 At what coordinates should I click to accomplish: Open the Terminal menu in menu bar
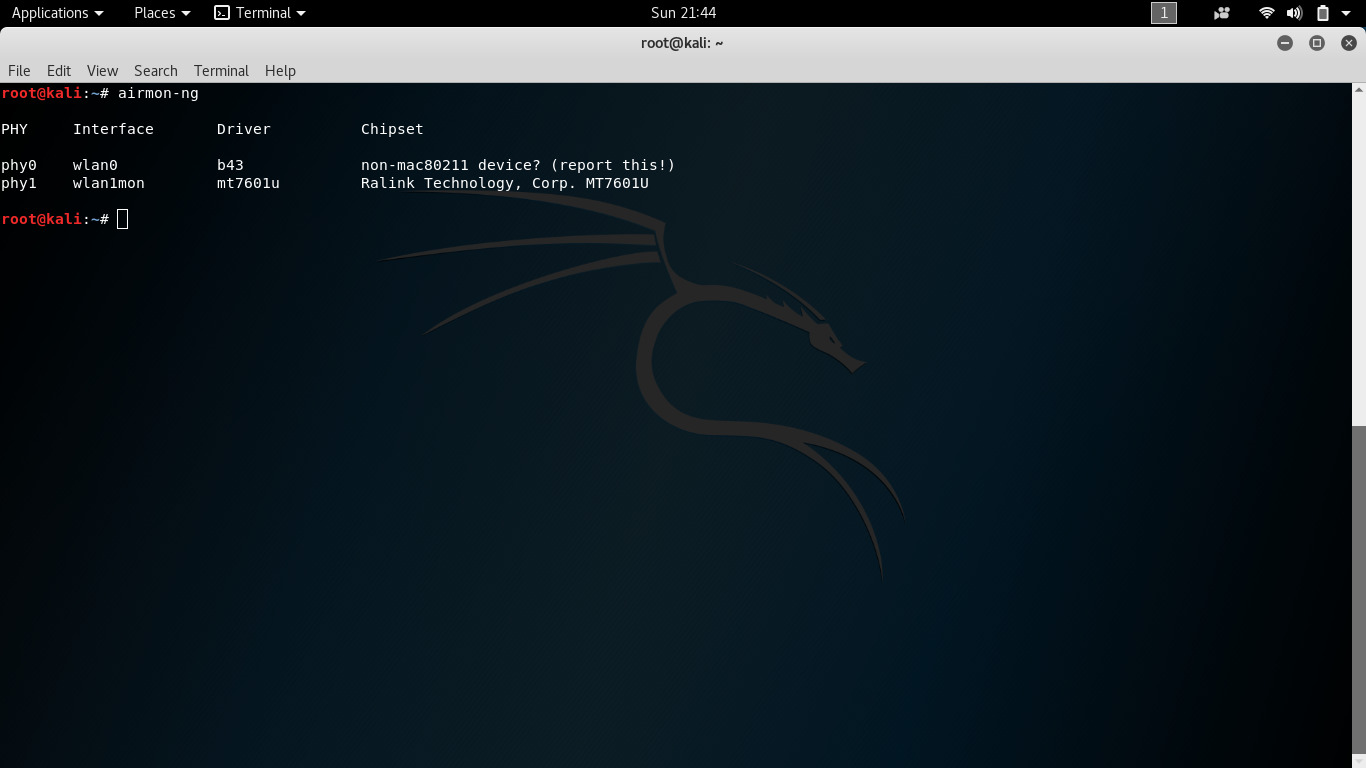point(221,70)
